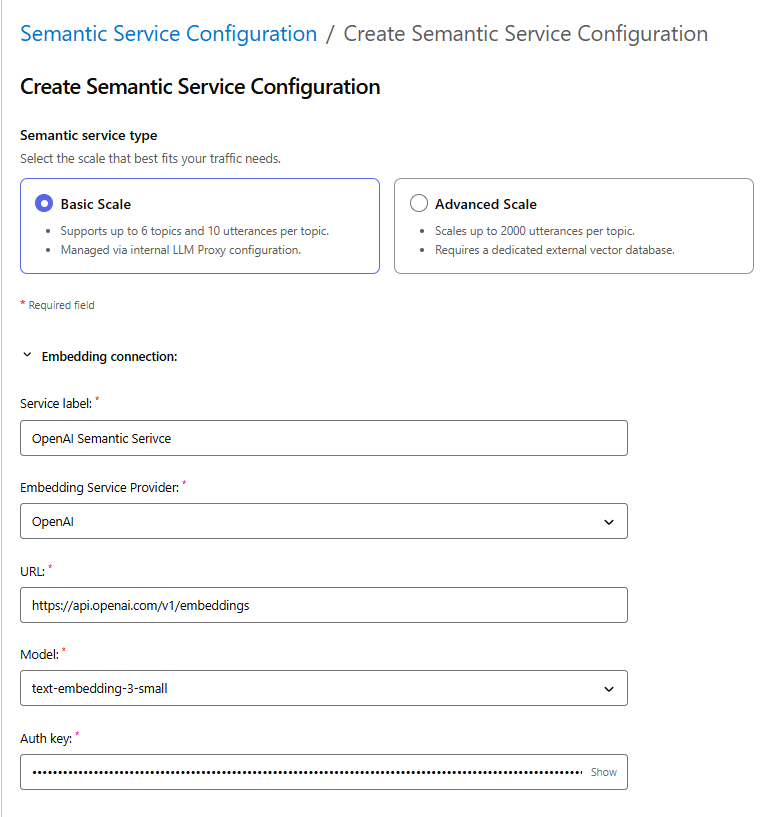This screenshot has width=761, height=817.
Task: Select the Advanced Scale radio button
Action: [418, 203]
